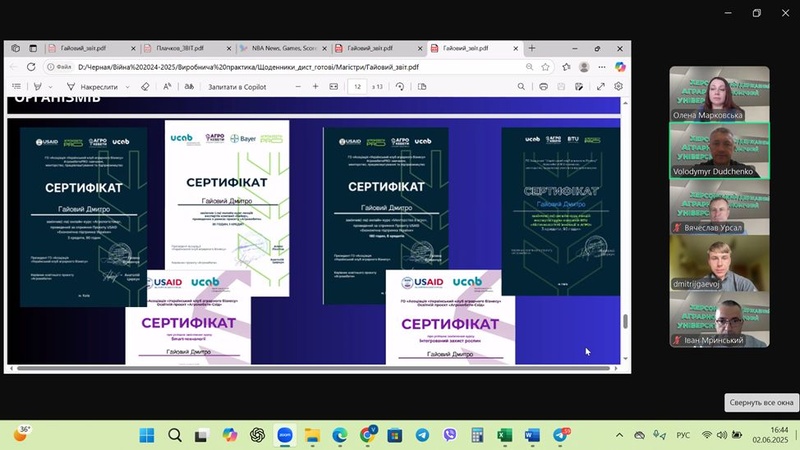Open the translate icon in PDF toolbar
This screenshot has width=800, height=450.
(x=189, y=87)
